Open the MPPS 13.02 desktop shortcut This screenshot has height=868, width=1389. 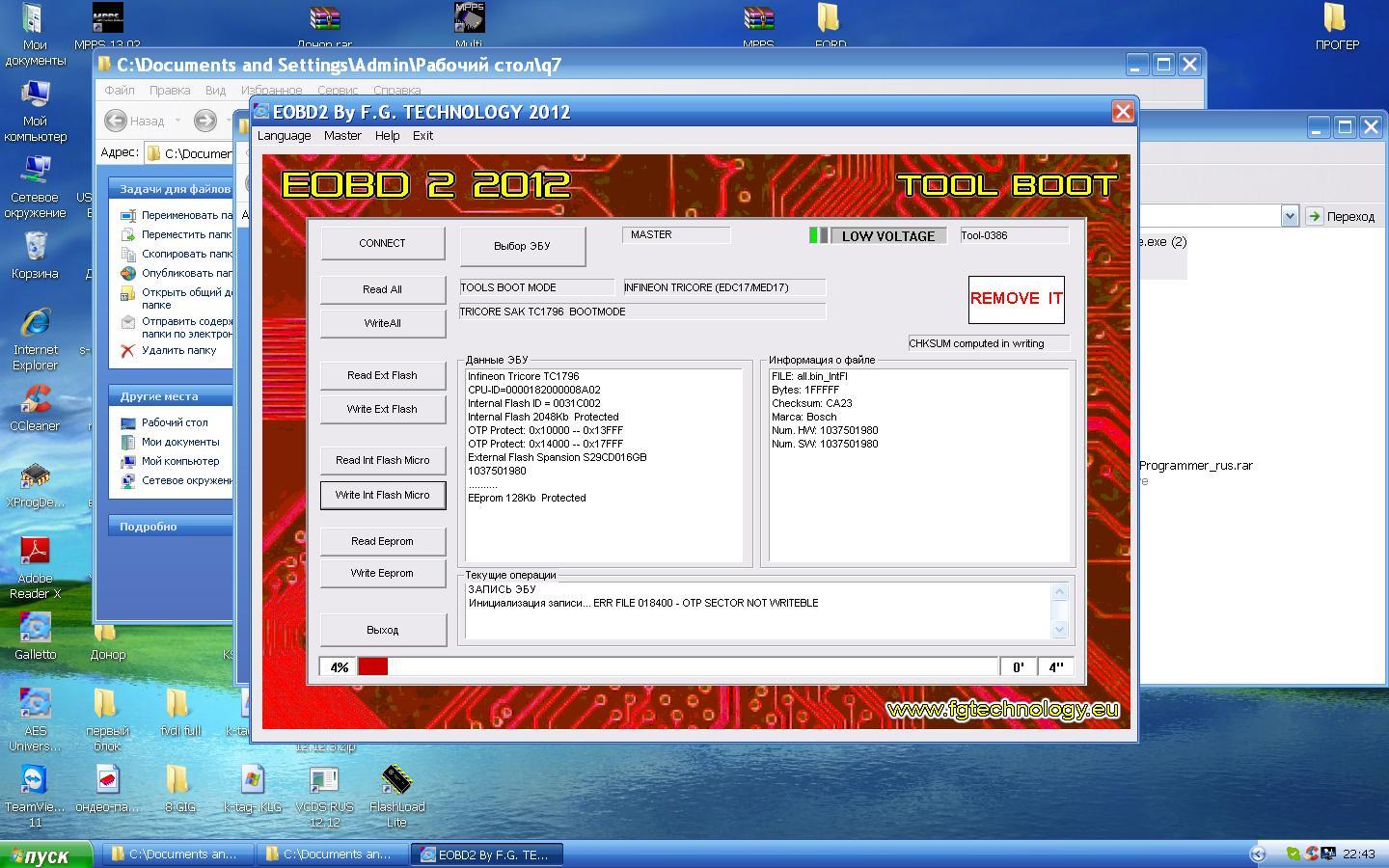[107, 24]
